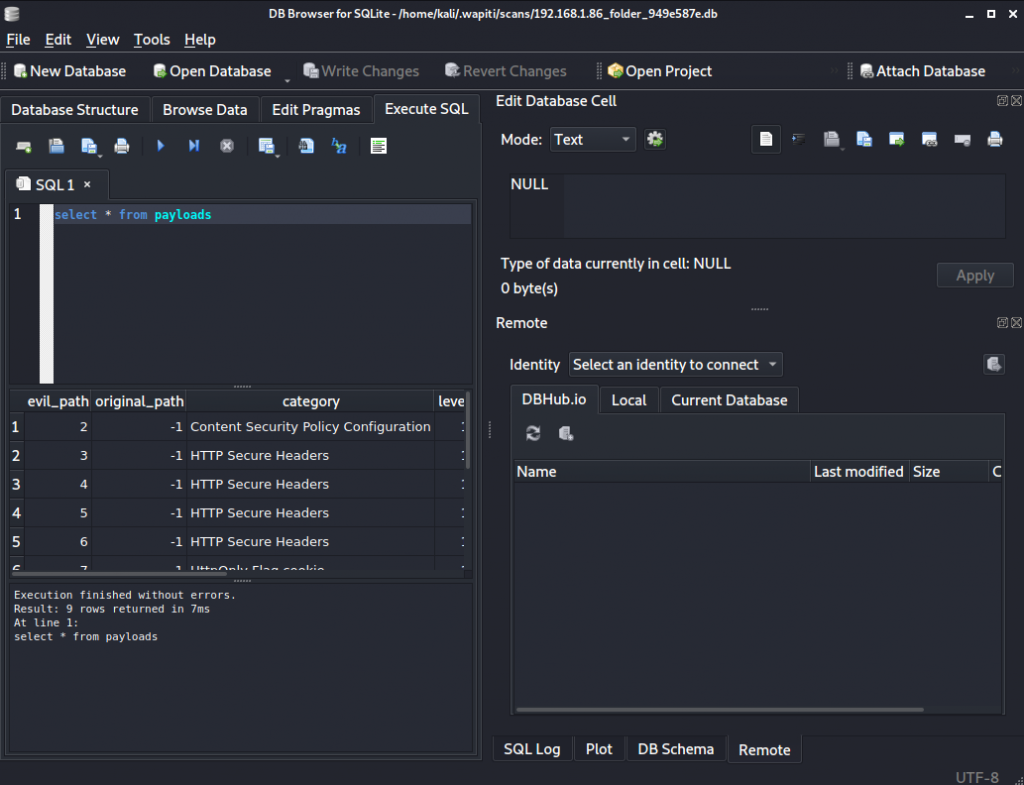
Task: Click the save results view icon
Action: 265,146
